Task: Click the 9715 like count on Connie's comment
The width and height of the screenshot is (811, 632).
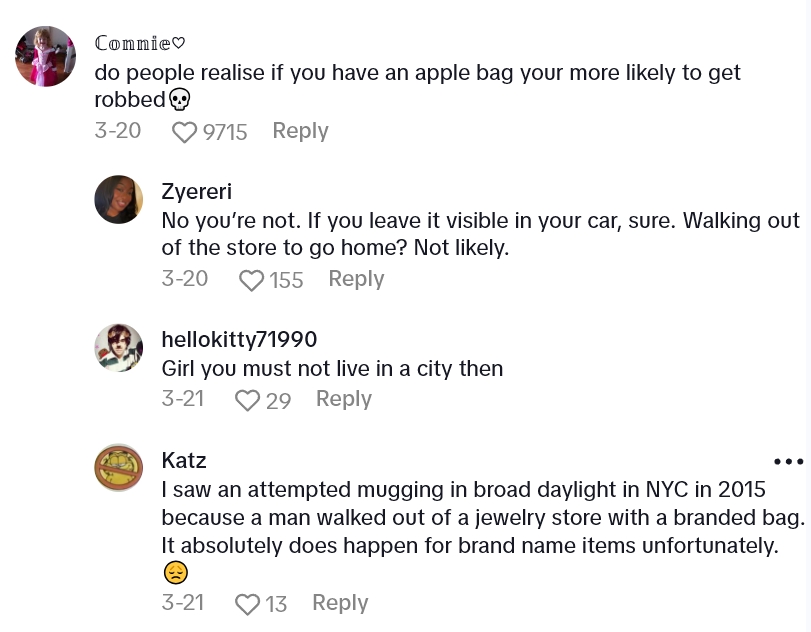Action: pyautogui.click(x=225, y=132)
